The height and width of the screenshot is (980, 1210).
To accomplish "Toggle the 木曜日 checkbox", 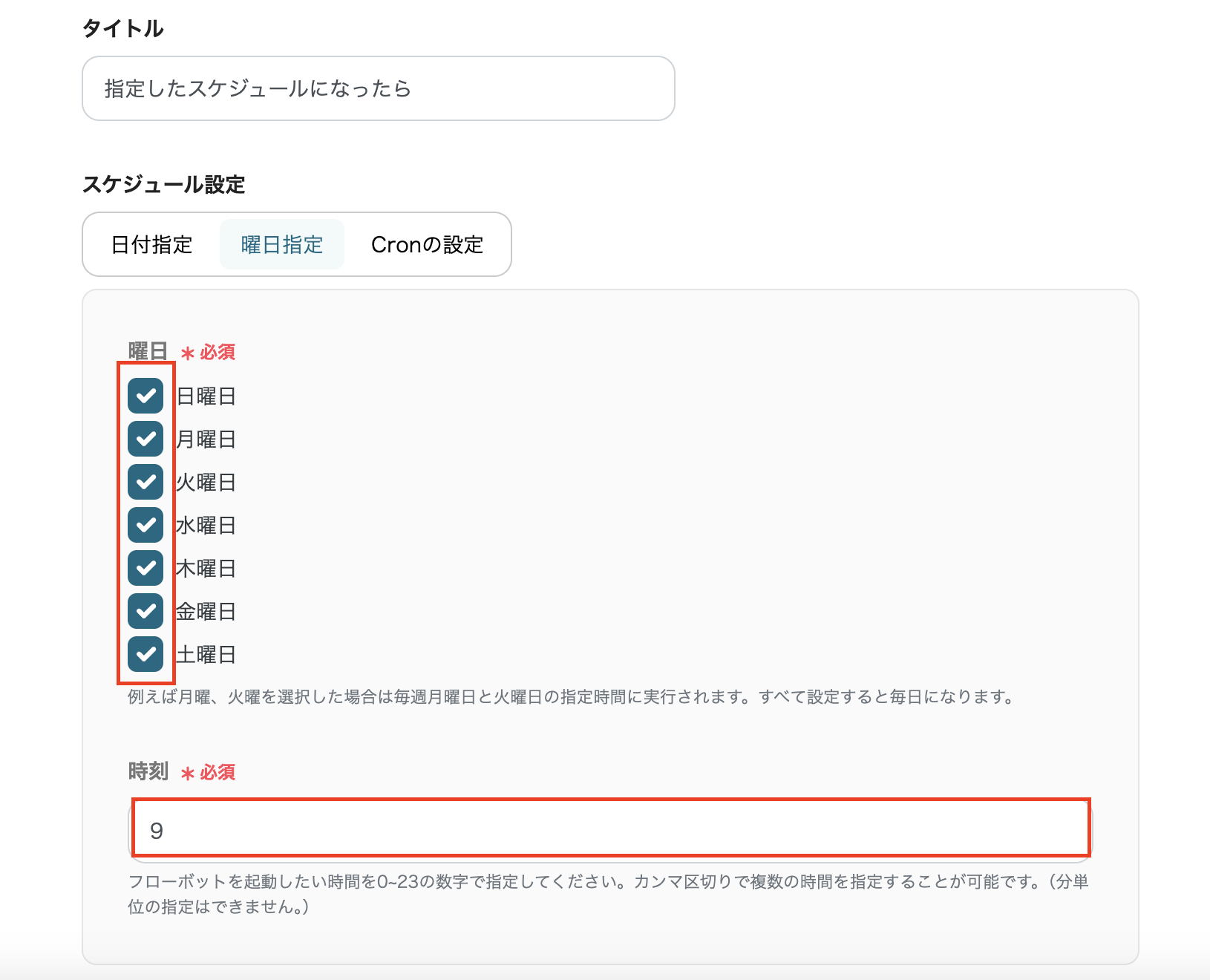I will tap(145, 568).
